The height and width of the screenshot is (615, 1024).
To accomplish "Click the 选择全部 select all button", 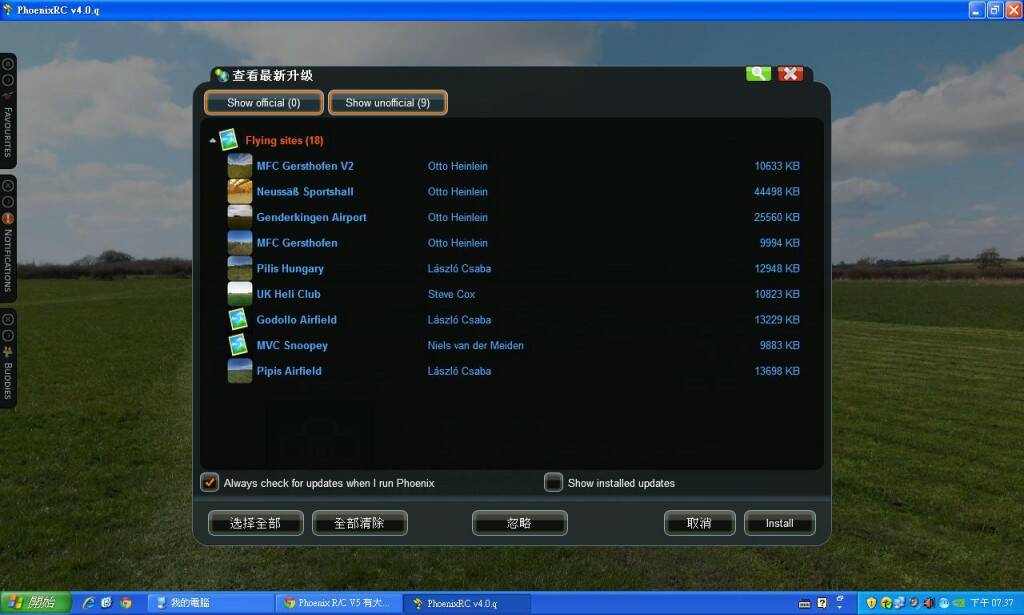I will (255, 523).
